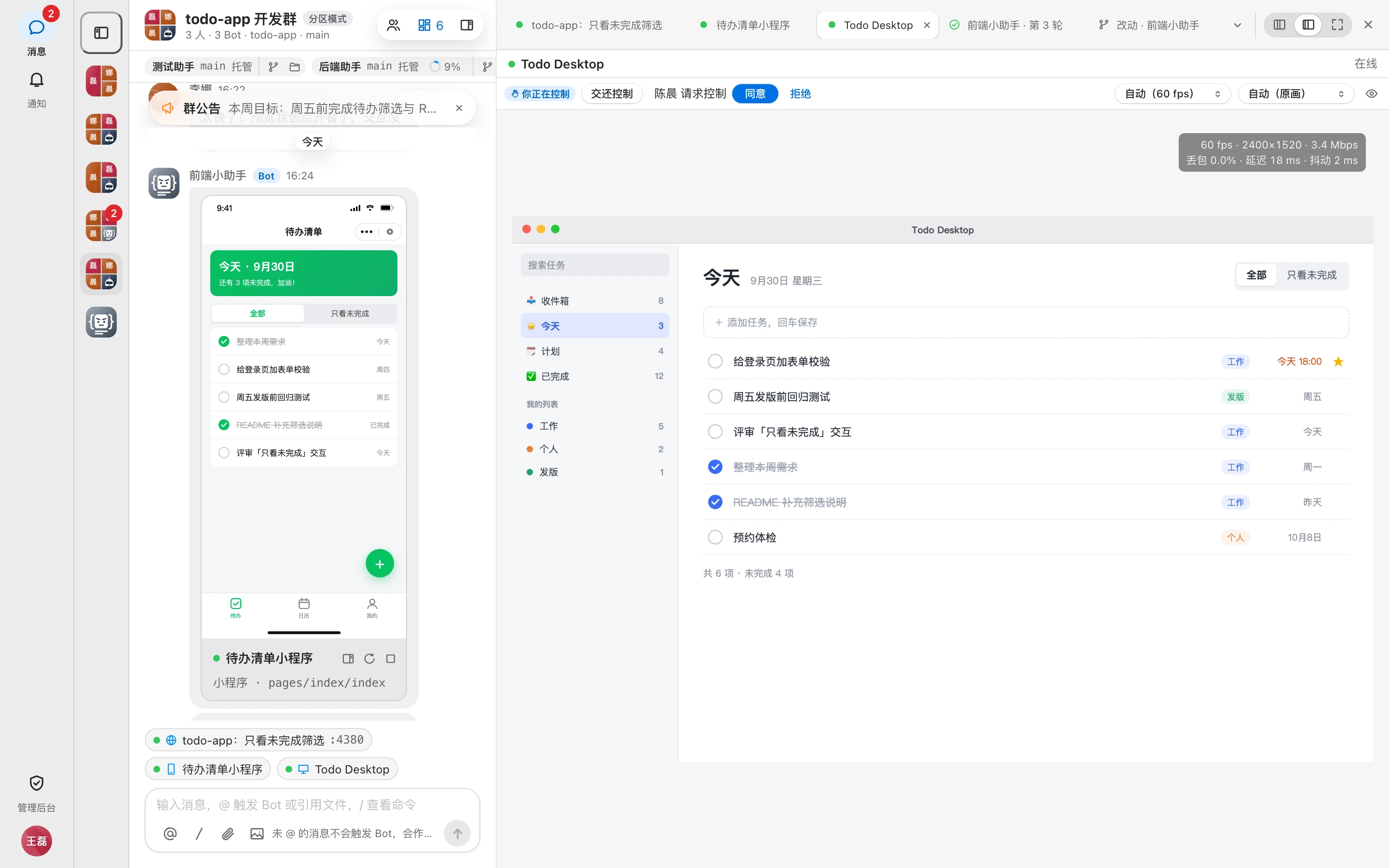Open todo-app：只看未完成筛选 :4380 chip
The image size is (1389, 868).
(259, 740)
